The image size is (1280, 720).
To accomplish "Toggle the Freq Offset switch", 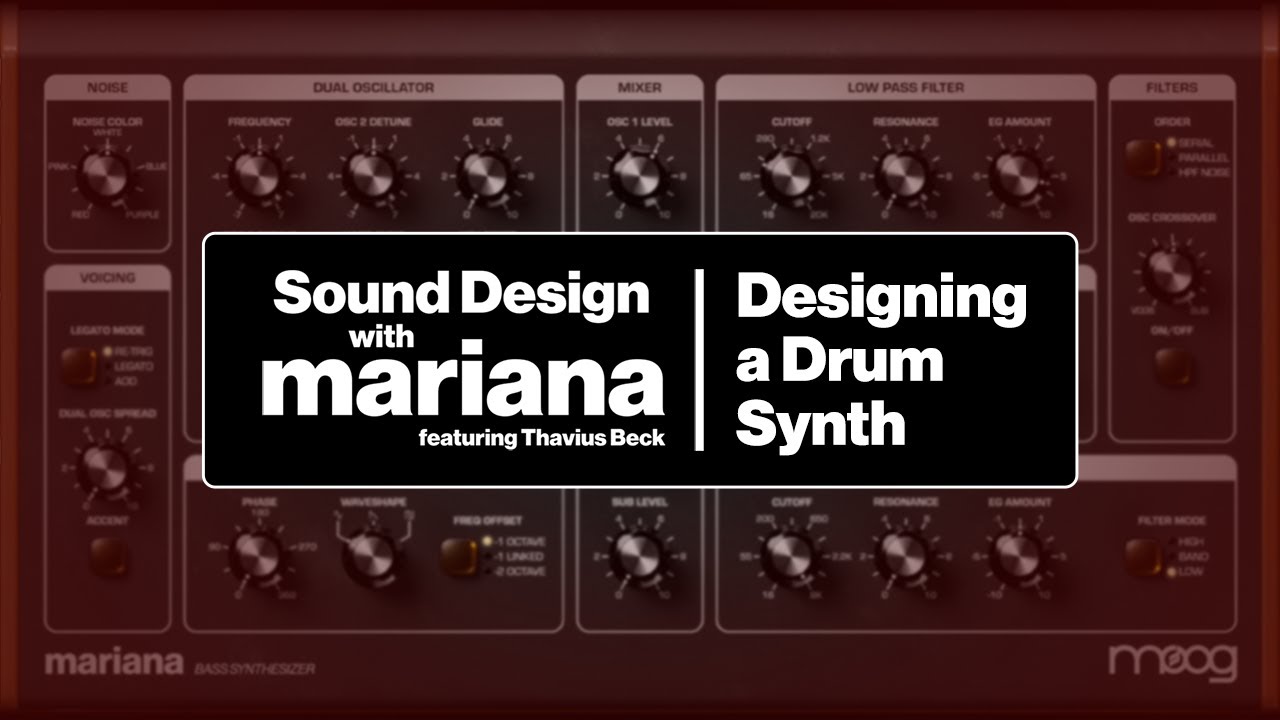I will point(459,556).
